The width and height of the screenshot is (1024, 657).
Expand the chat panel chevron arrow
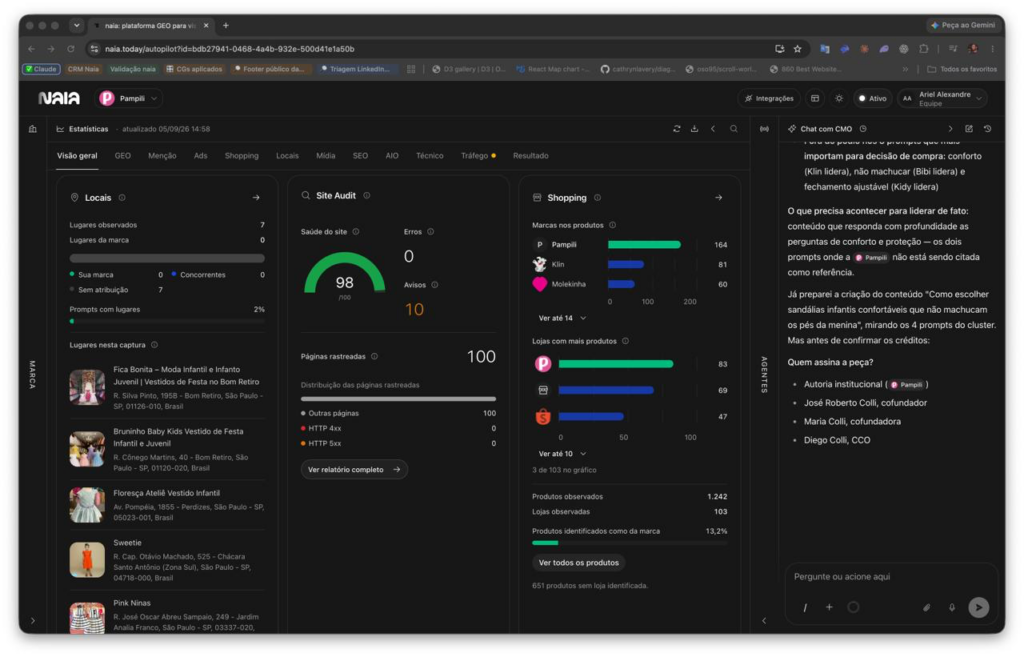(x=950, y=129)
